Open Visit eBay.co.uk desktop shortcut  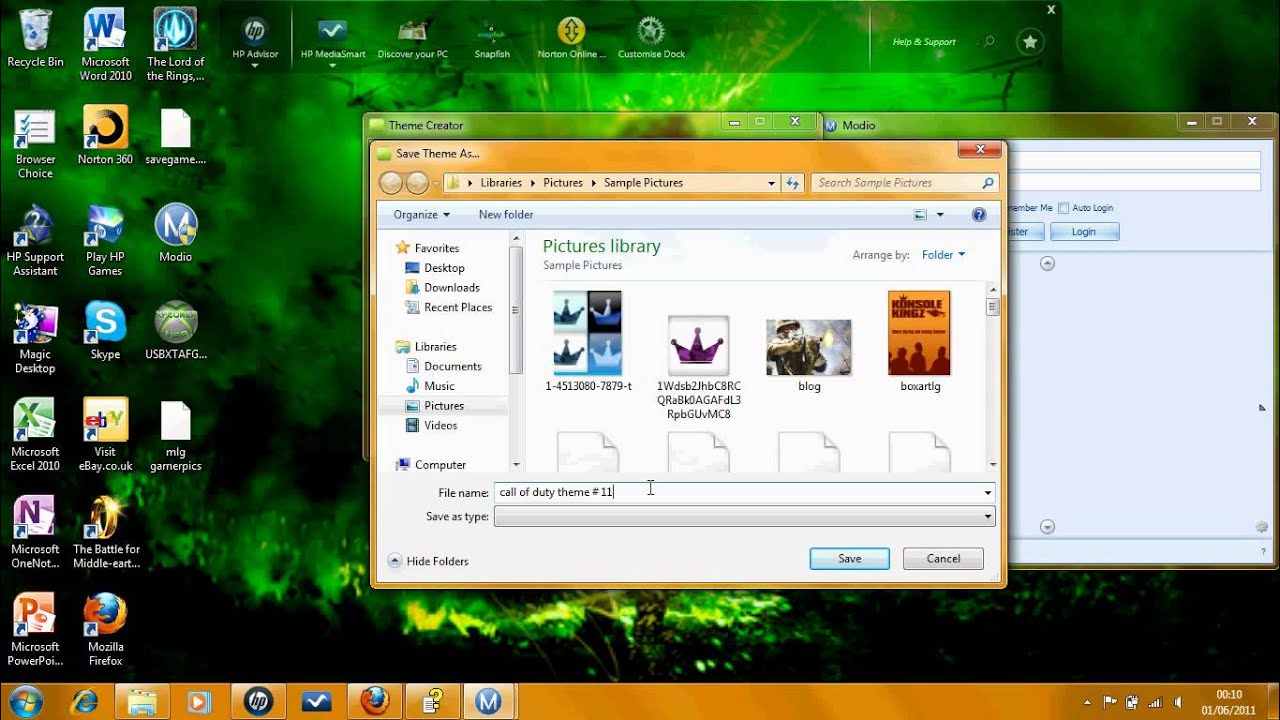point(105,436)
